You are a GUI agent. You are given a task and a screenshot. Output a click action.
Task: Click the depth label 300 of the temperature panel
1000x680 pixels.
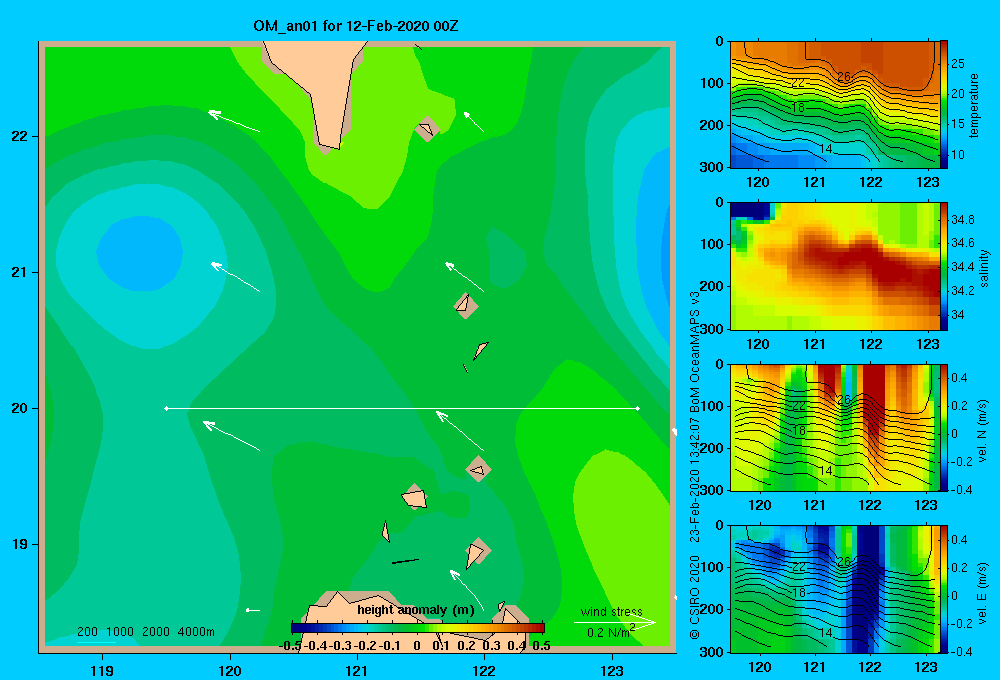[712, 166]
